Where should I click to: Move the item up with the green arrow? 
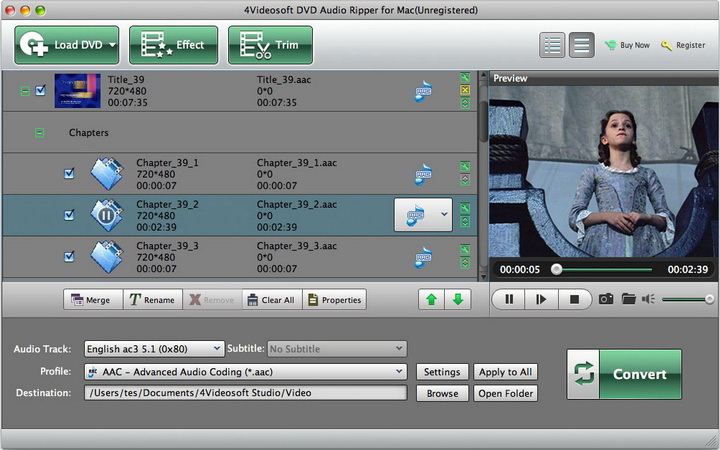431,299
